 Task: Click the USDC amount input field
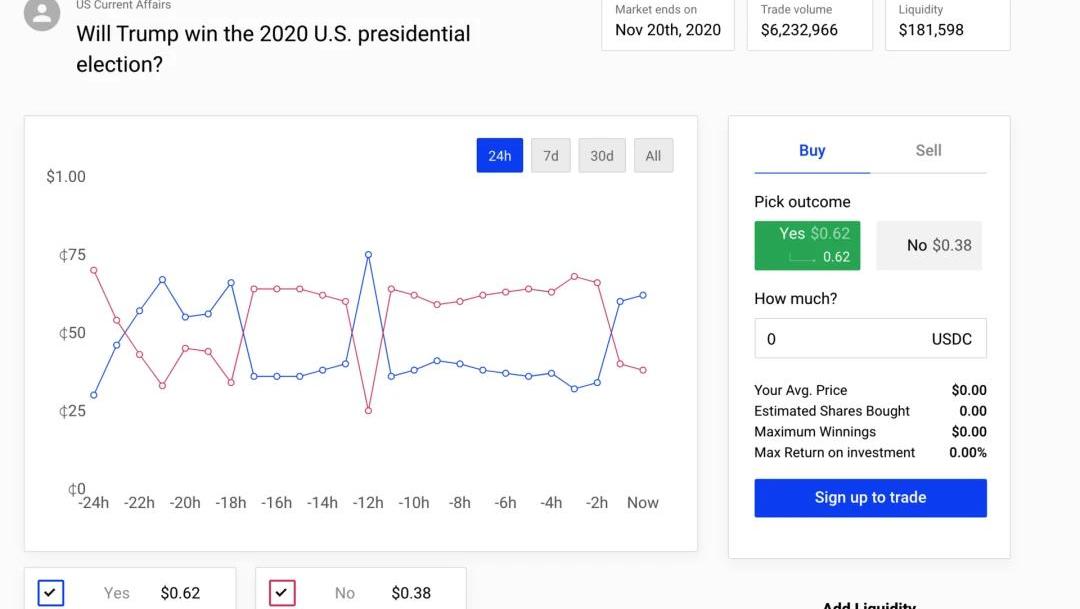point(870,338)
